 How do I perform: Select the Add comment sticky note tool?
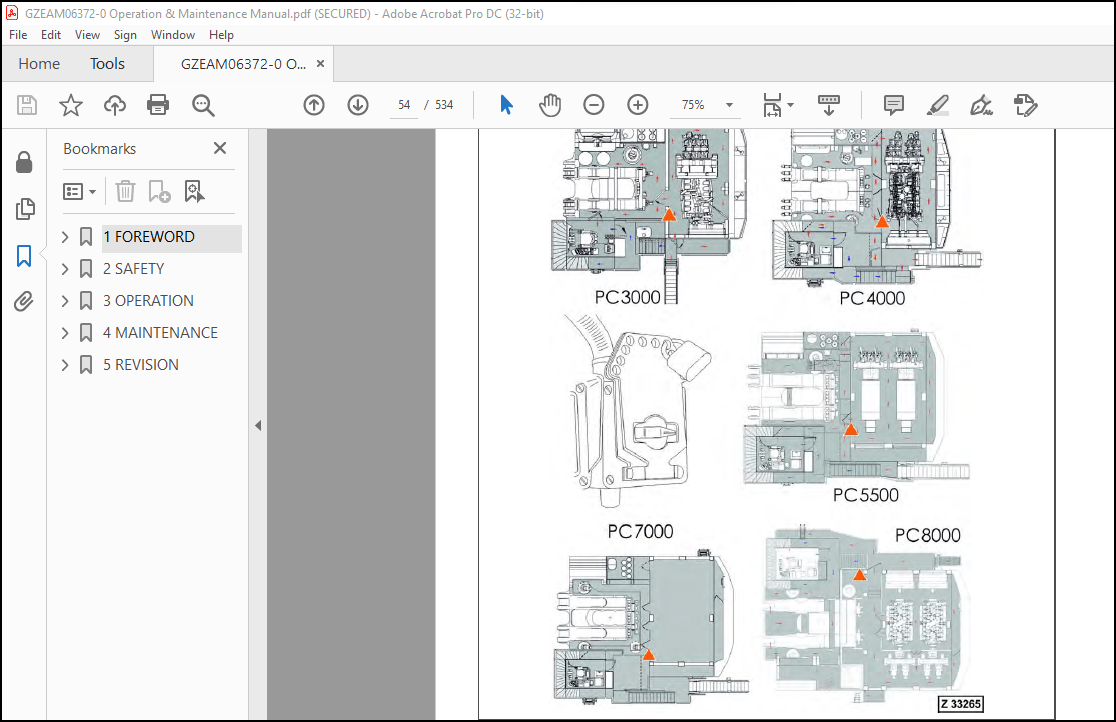pyautogui.click(x=894, y=105)
